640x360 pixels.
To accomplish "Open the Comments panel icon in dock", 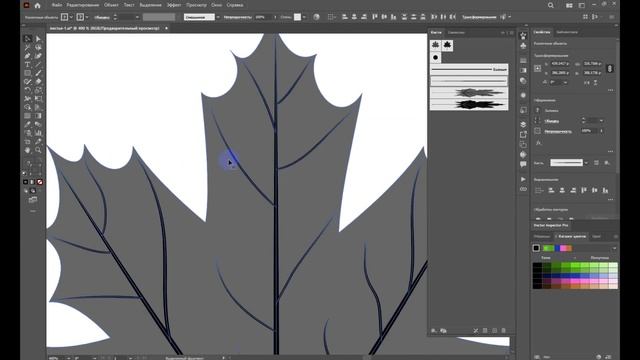I will [x=523, y=164].
